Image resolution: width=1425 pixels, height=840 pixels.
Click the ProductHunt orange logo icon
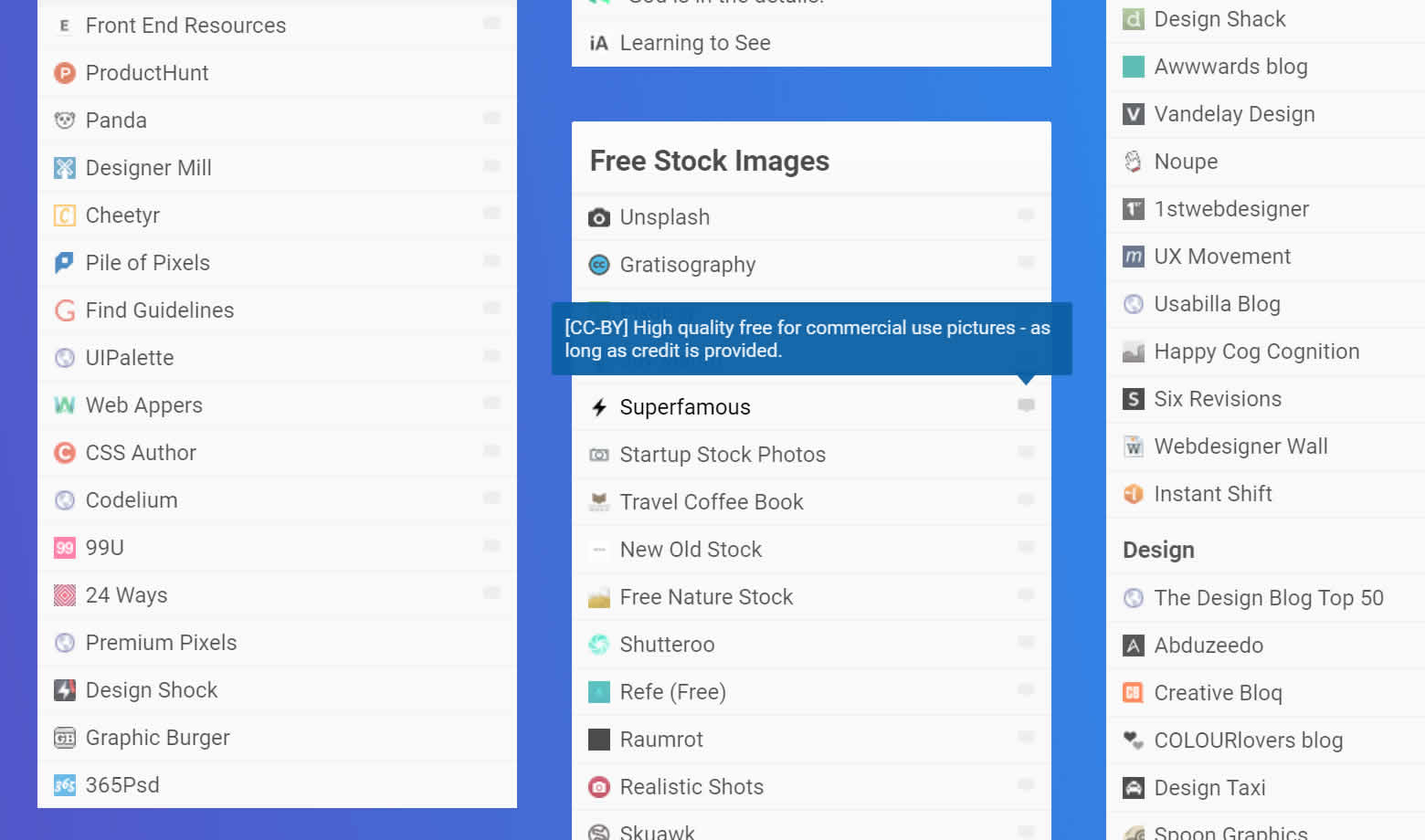tap(64, 73)
